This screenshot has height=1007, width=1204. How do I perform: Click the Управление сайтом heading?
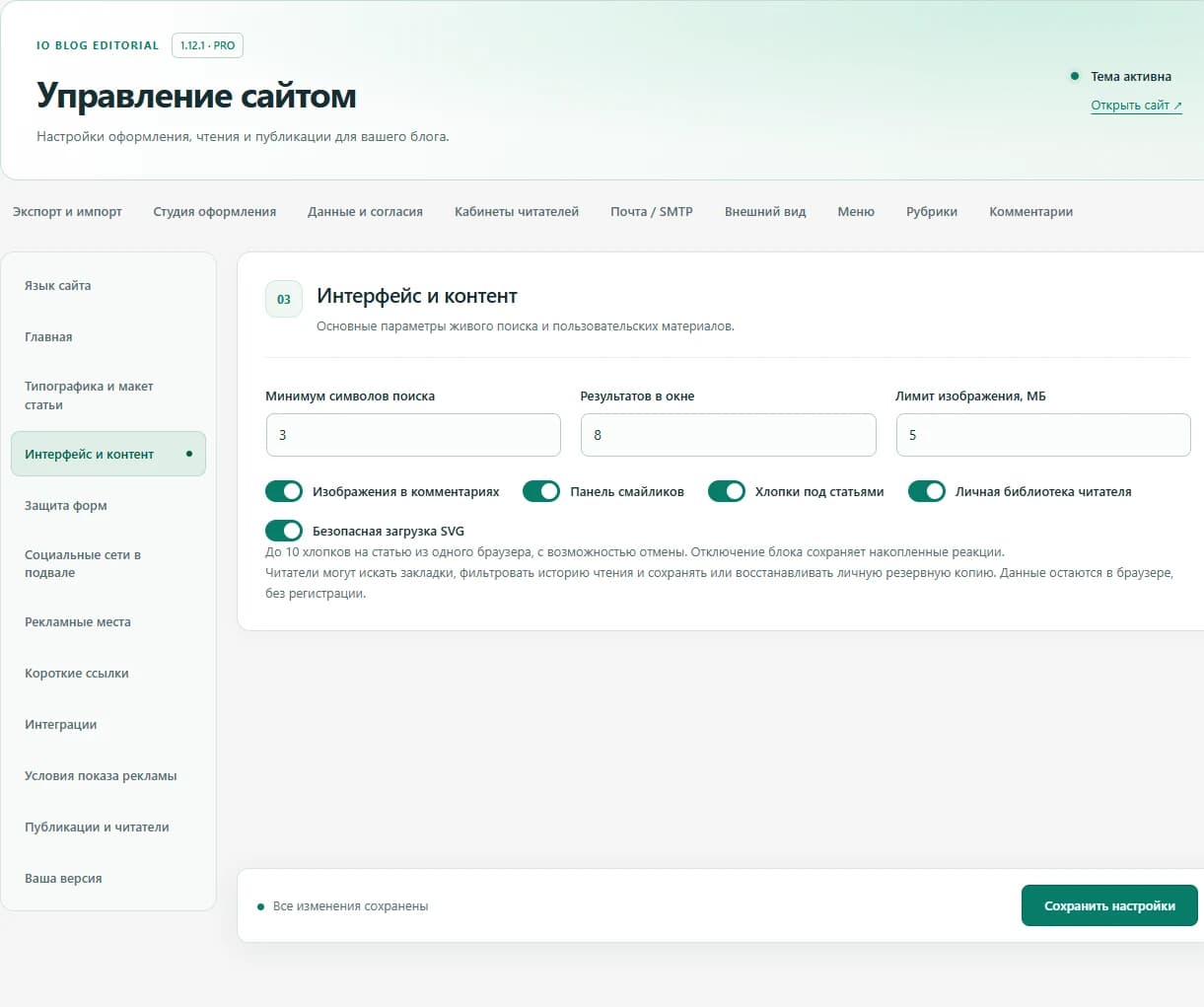[196, 96]
